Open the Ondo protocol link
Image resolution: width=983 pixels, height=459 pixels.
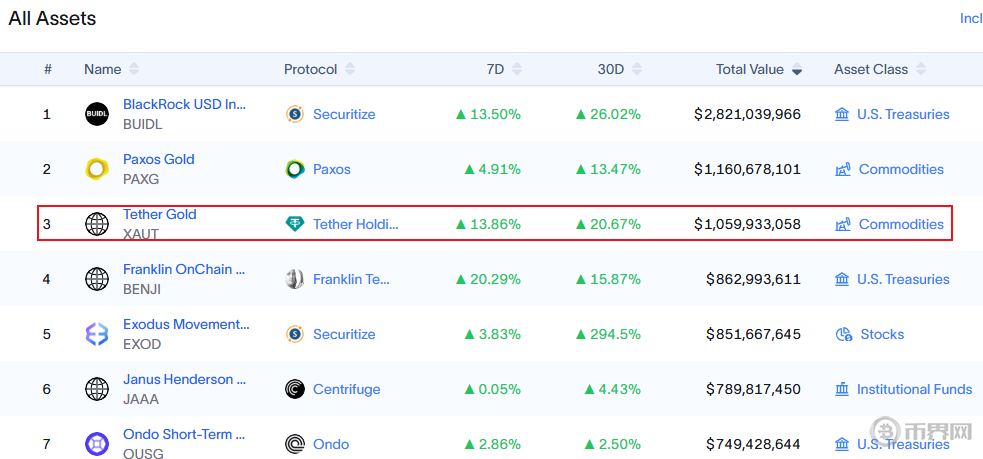(331, 444)
